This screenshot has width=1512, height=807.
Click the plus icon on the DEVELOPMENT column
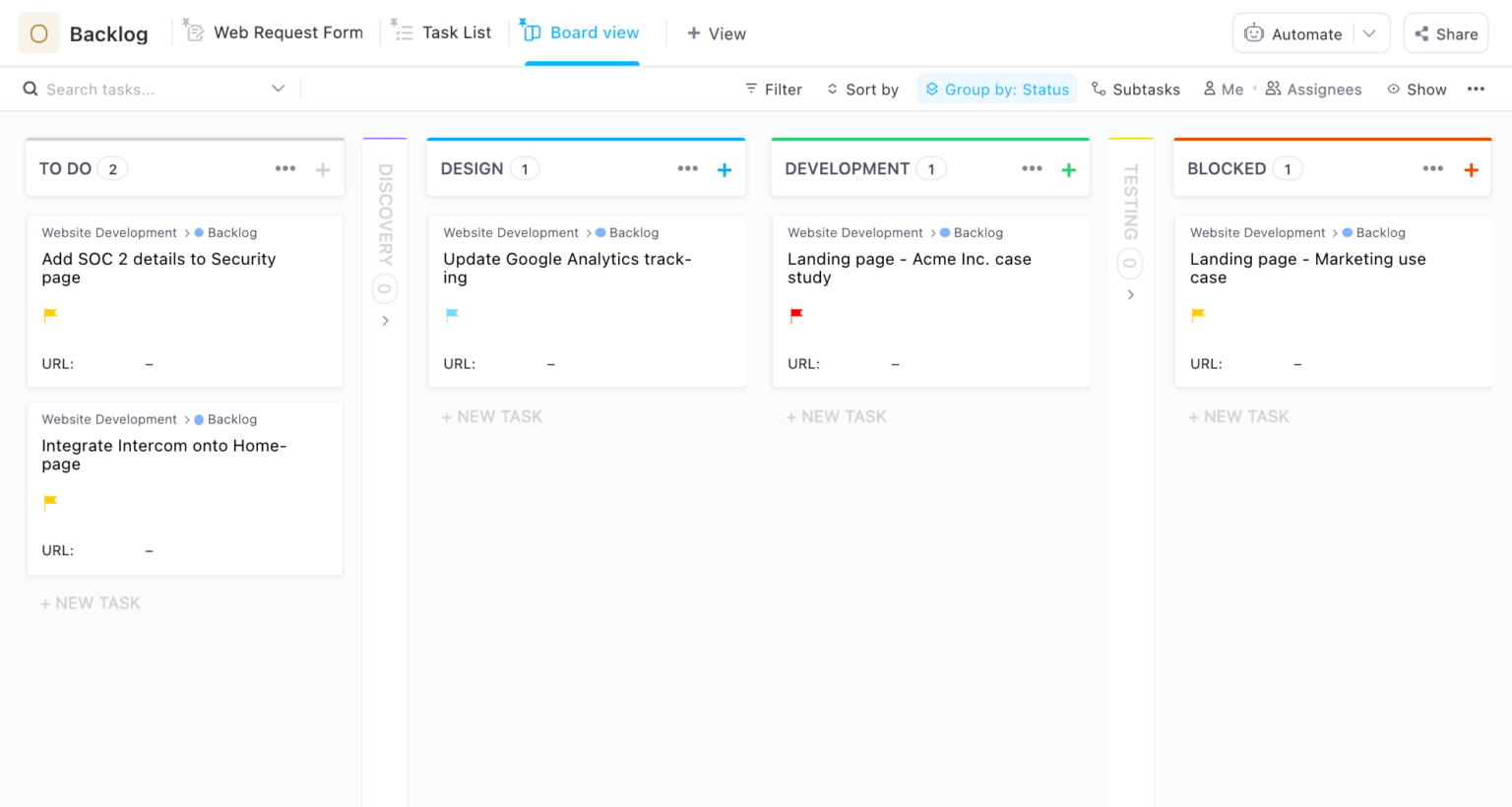(x=1069, y=168)
